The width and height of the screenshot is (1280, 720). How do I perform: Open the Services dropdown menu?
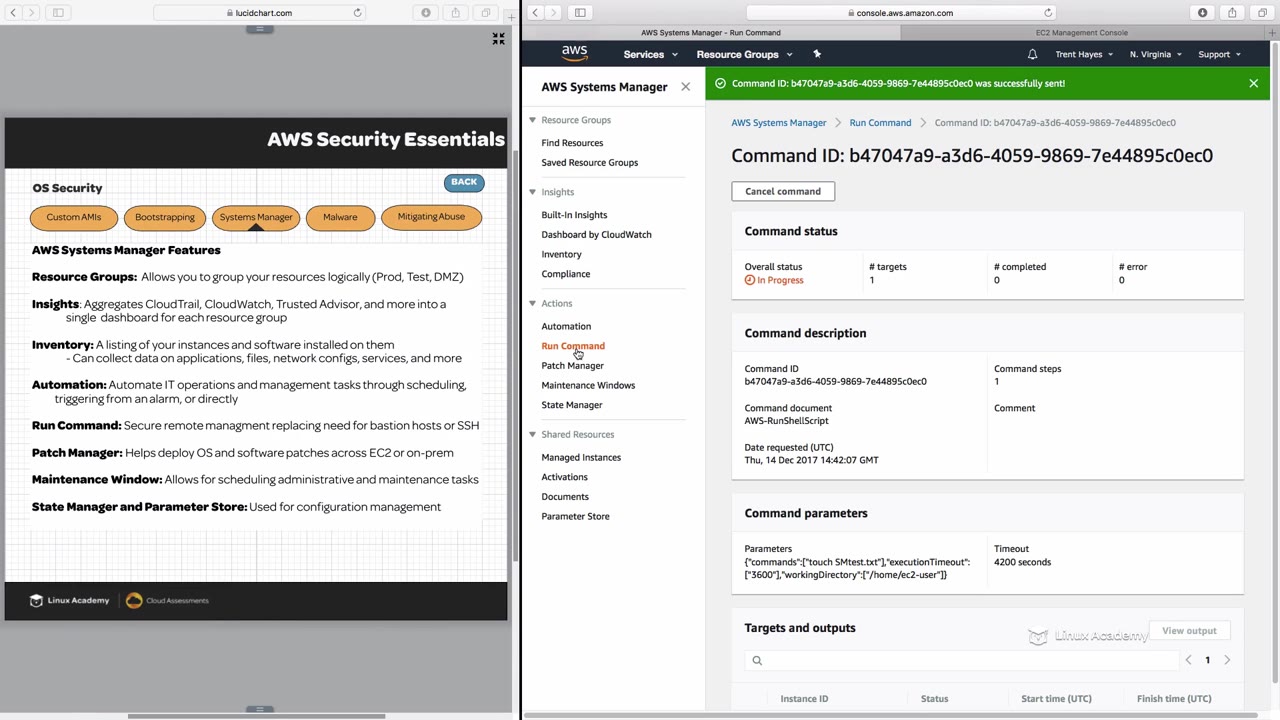(x=650, y=54)
